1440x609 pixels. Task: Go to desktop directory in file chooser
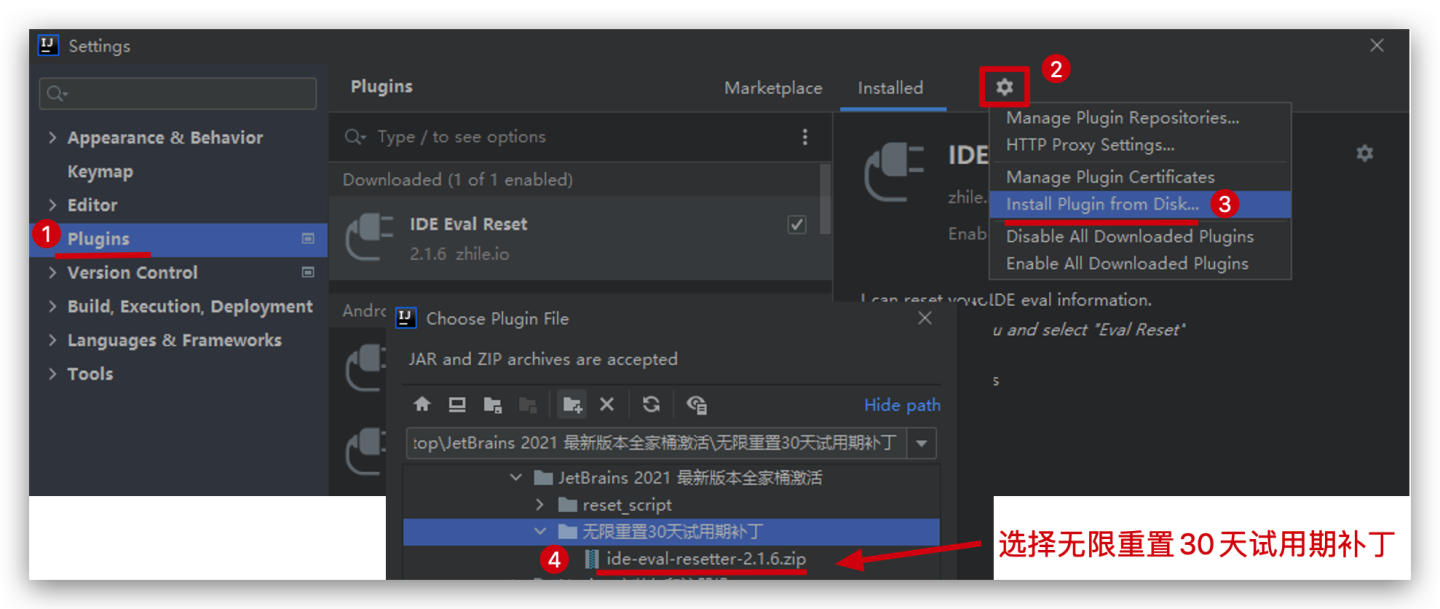(457, 404)
